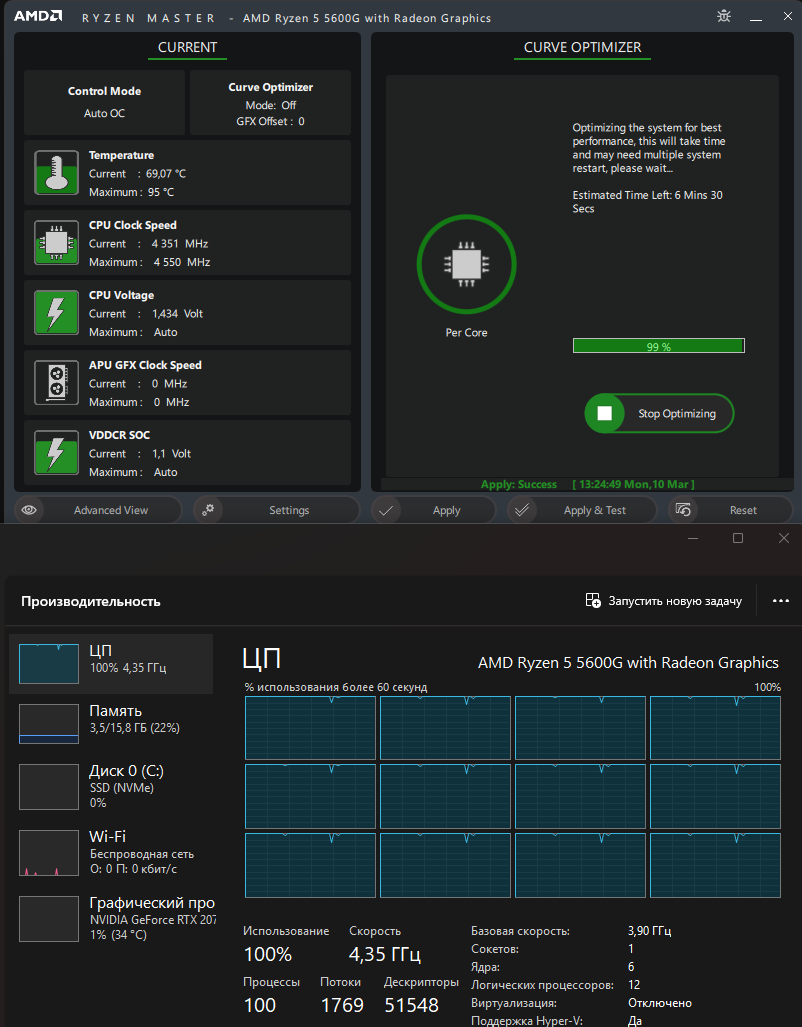Image resolution: width=802 pixels, height=1027 pixels.
Task: Click the ЦП usage mini graph thumbnail
Action: (49, 664)
